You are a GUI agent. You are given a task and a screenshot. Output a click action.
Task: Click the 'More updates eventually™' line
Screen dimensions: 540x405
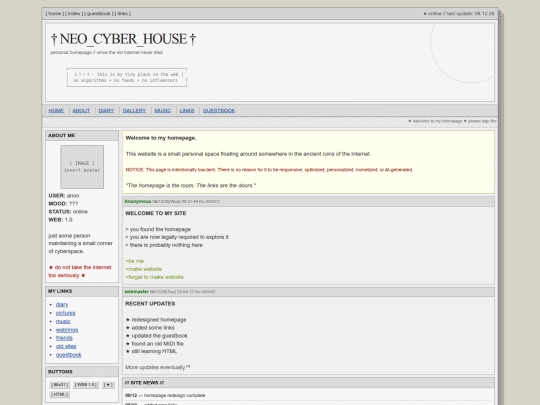[x=158, y=367]
